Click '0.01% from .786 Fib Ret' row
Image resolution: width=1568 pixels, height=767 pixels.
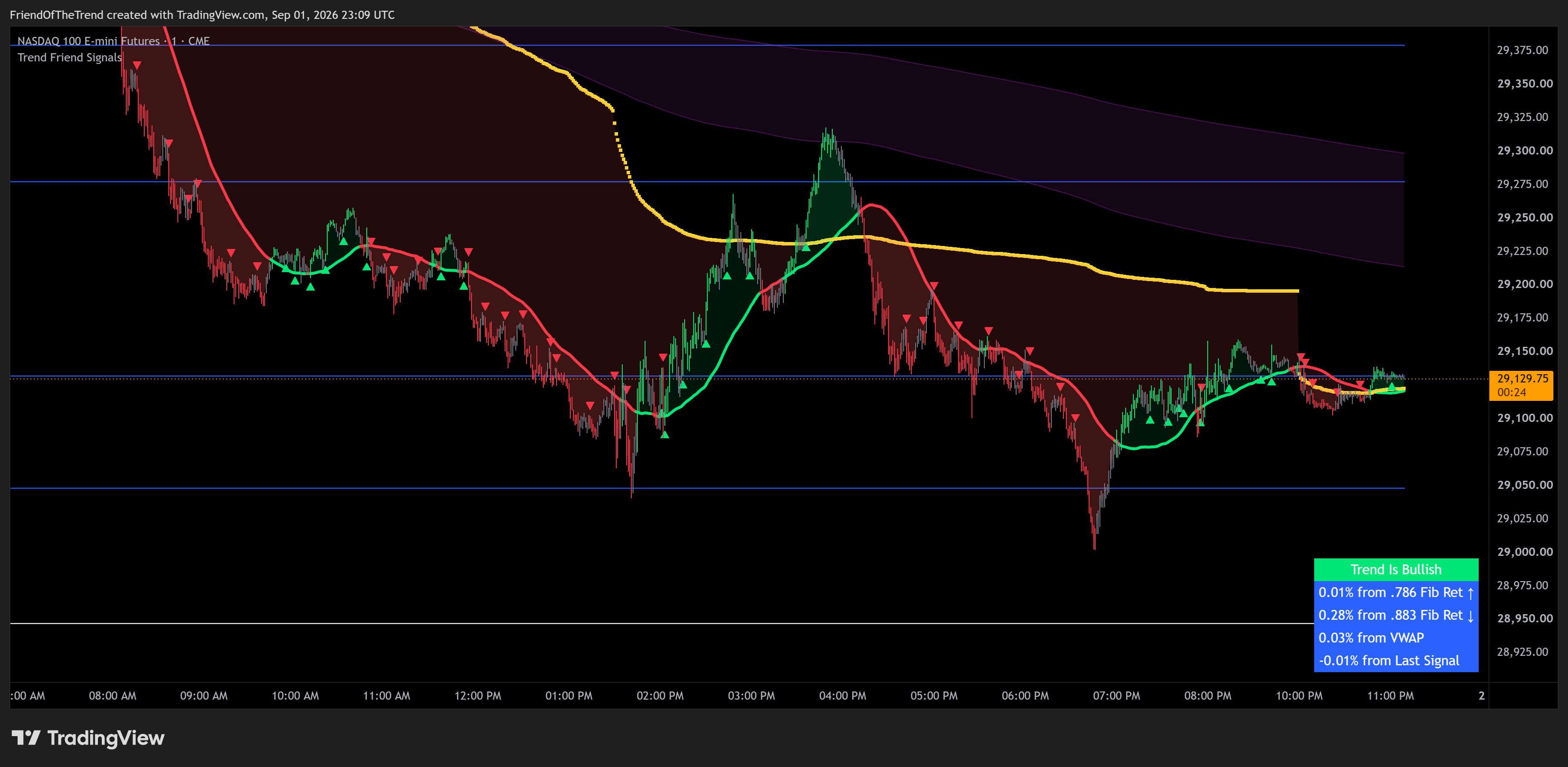pos(1396,592)
